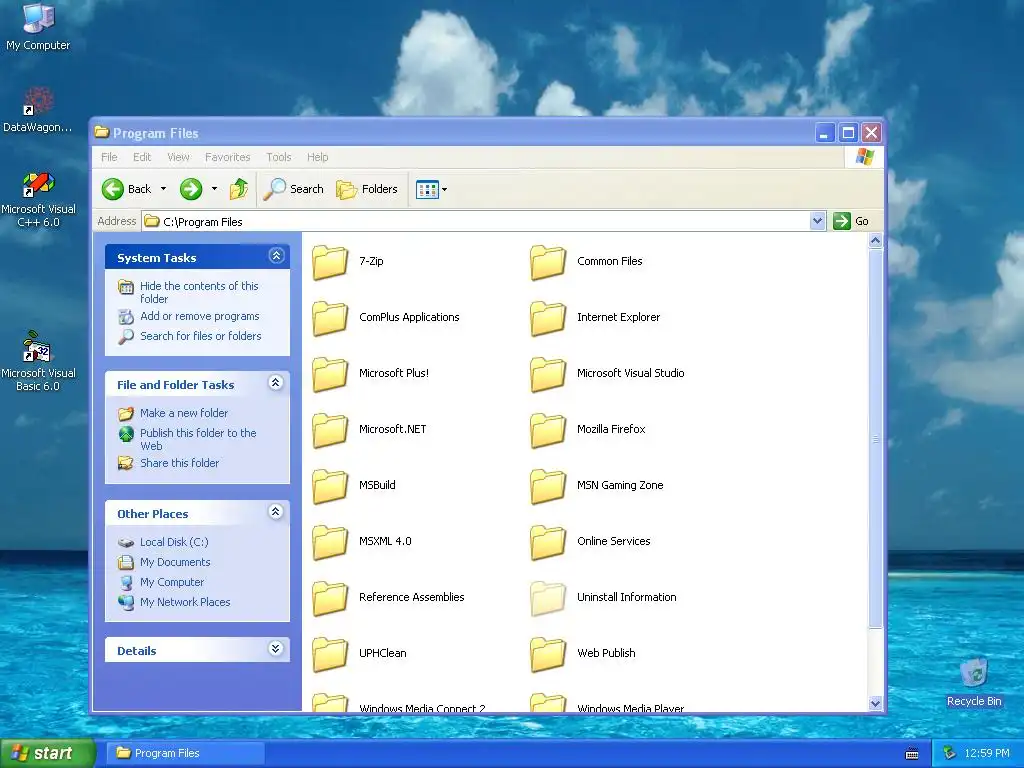Image resolution: width=1024 pixels, height=768 pixels.
Task: Click the scrollbar down arrow
Action: click(875, 703)
